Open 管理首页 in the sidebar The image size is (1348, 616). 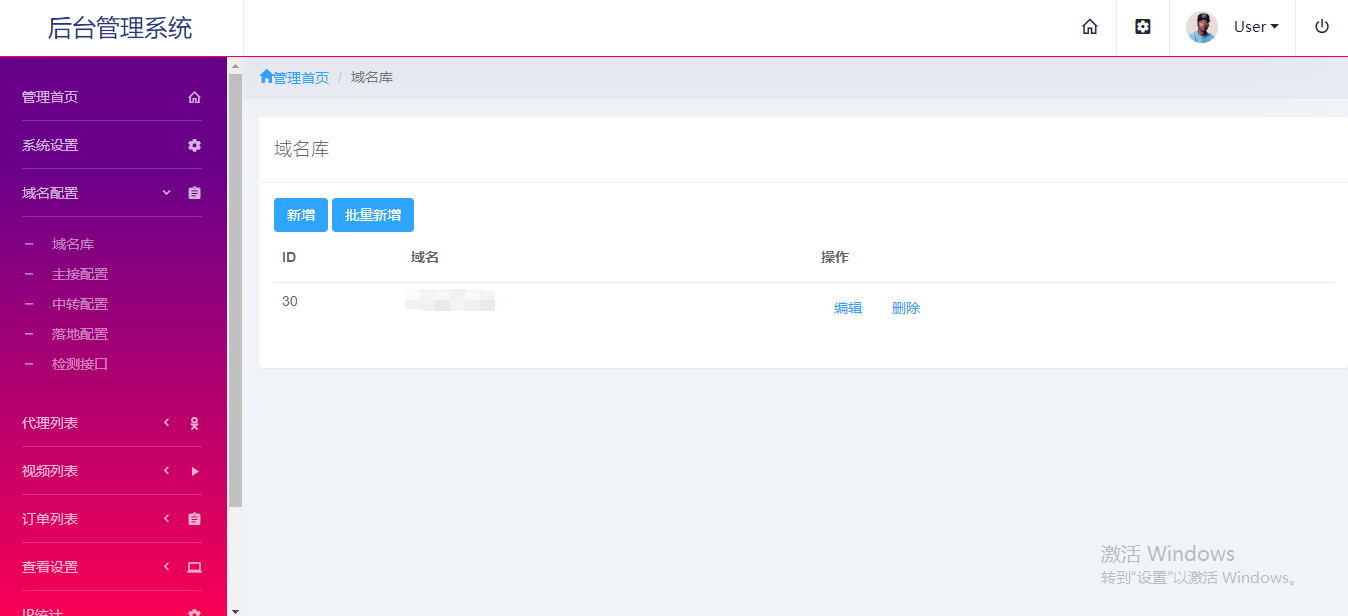(50, 97)
